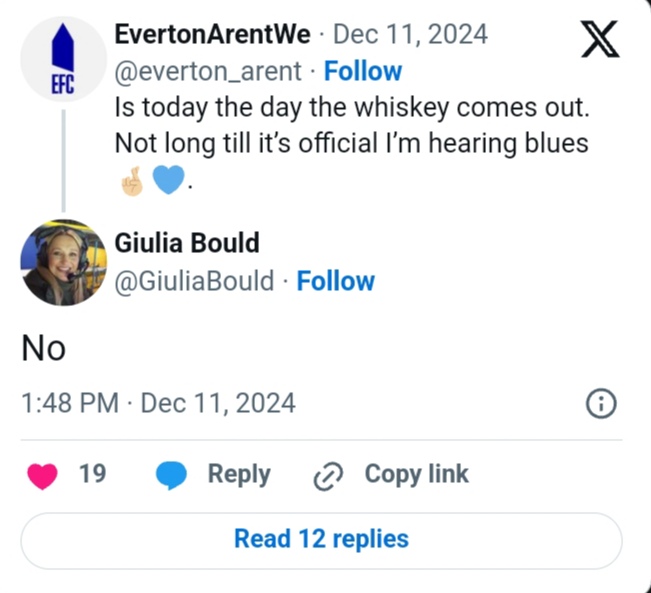Click the Reply text label

(x=239, y=474)
